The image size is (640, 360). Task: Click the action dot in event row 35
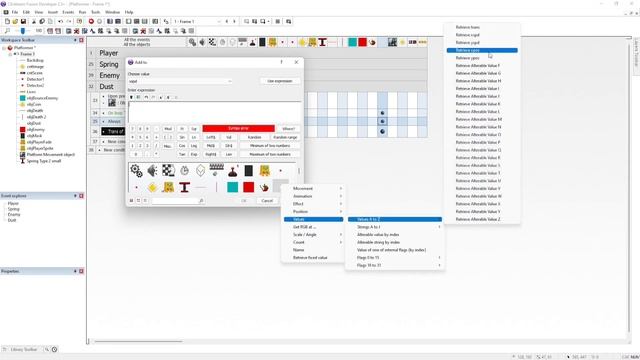tap(382, 121)
